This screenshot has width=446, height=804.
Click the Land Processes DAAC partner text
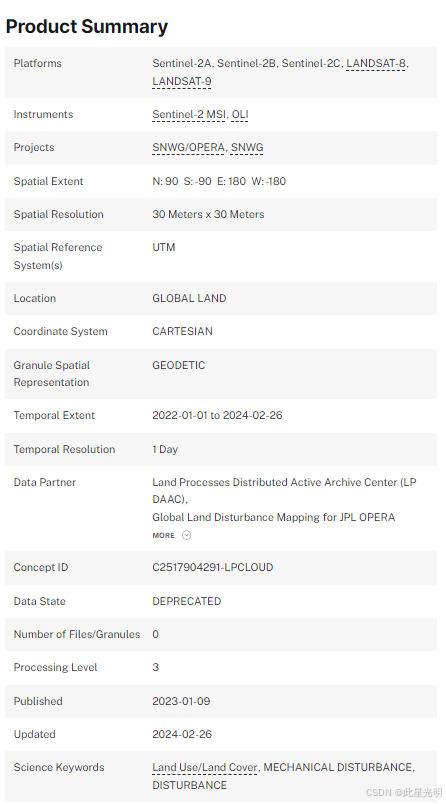[285, 491]
